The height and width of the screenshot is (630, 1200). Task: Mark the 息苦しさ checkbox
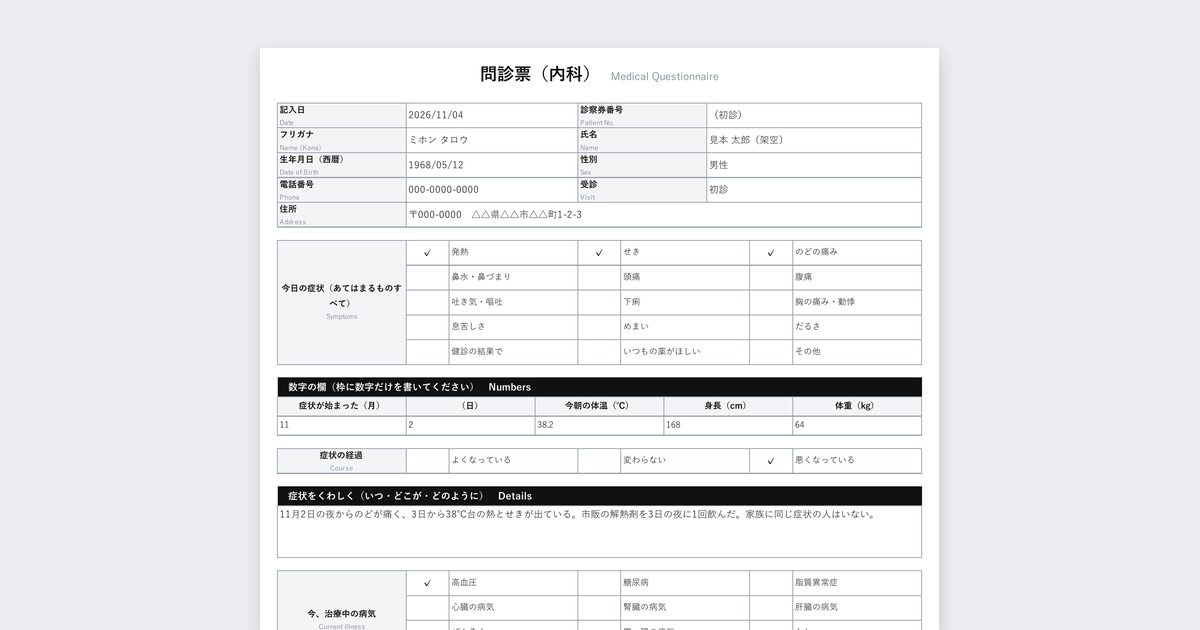point(427,328)
